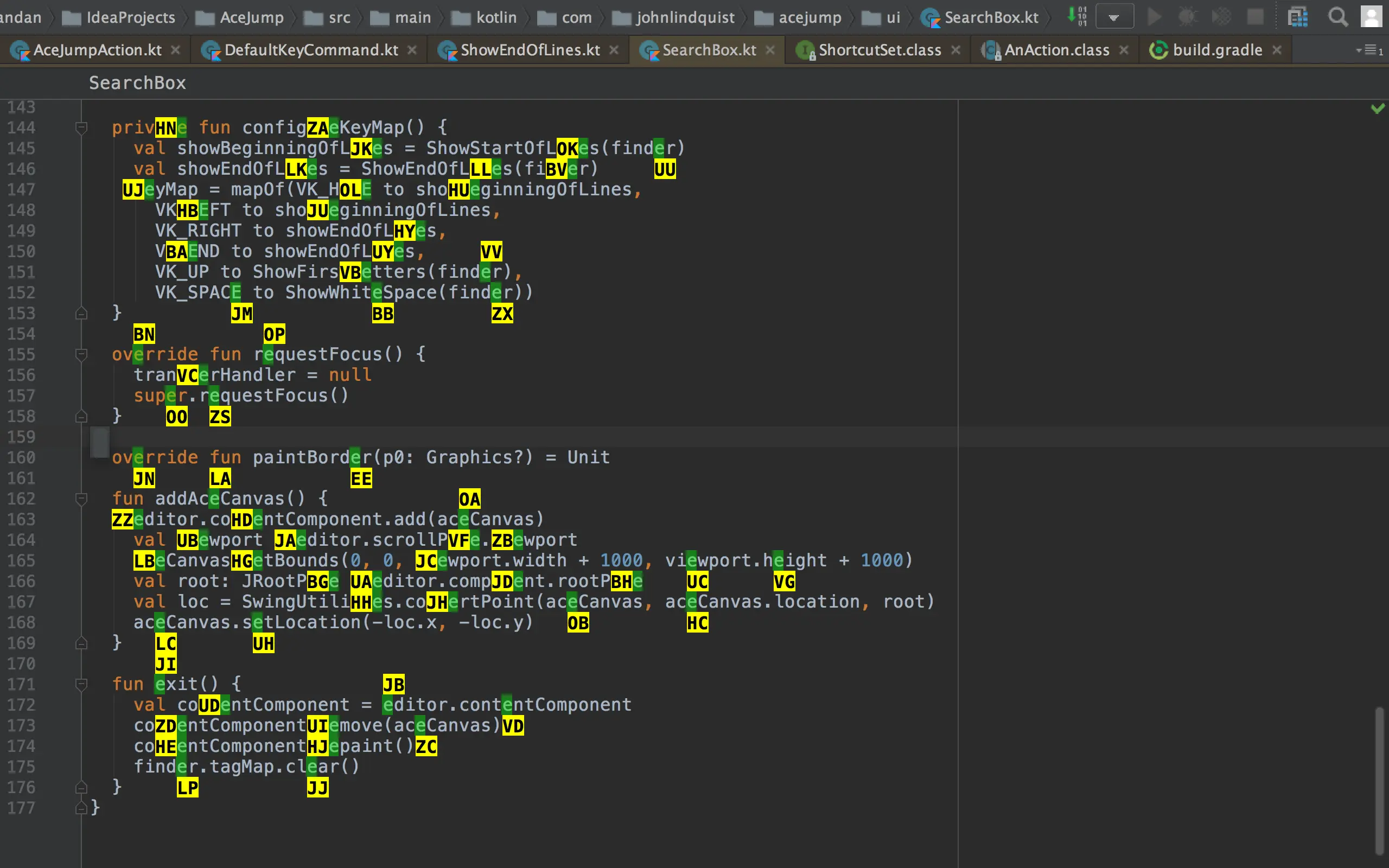Collapse the configureKeyMap function fold
This screenshot has width=1389, height=868.
coord(81,127)
